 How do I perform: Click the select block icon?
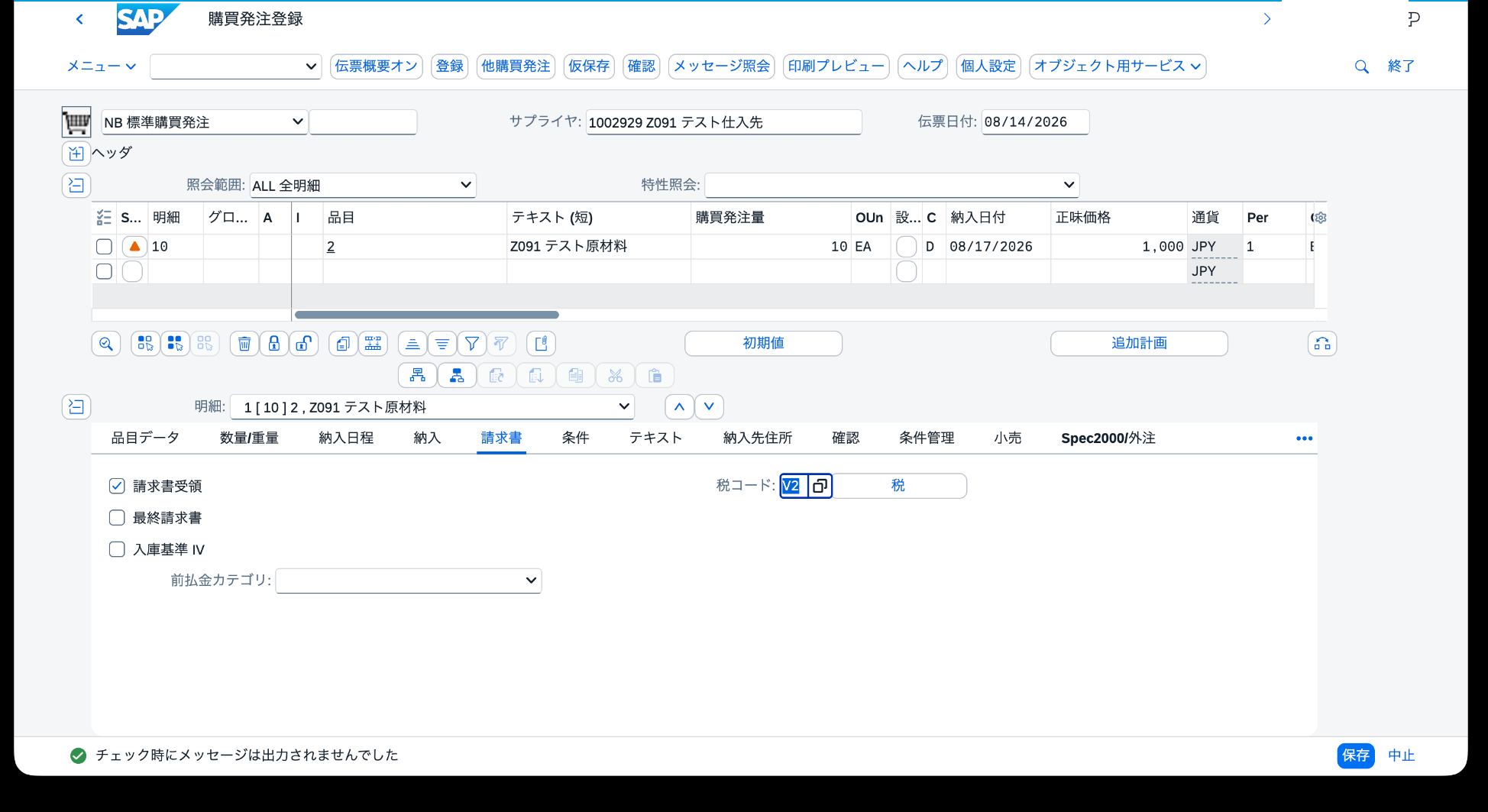click(x=145, y=344)
